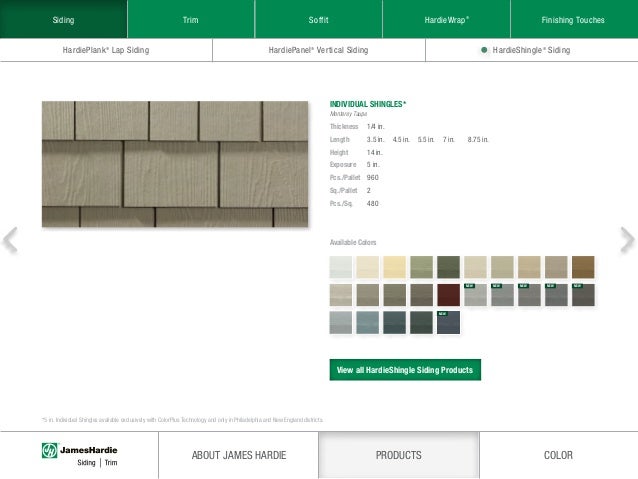
Task: Pick the pale yellow color swatch
Action: [x=395, y=267]
